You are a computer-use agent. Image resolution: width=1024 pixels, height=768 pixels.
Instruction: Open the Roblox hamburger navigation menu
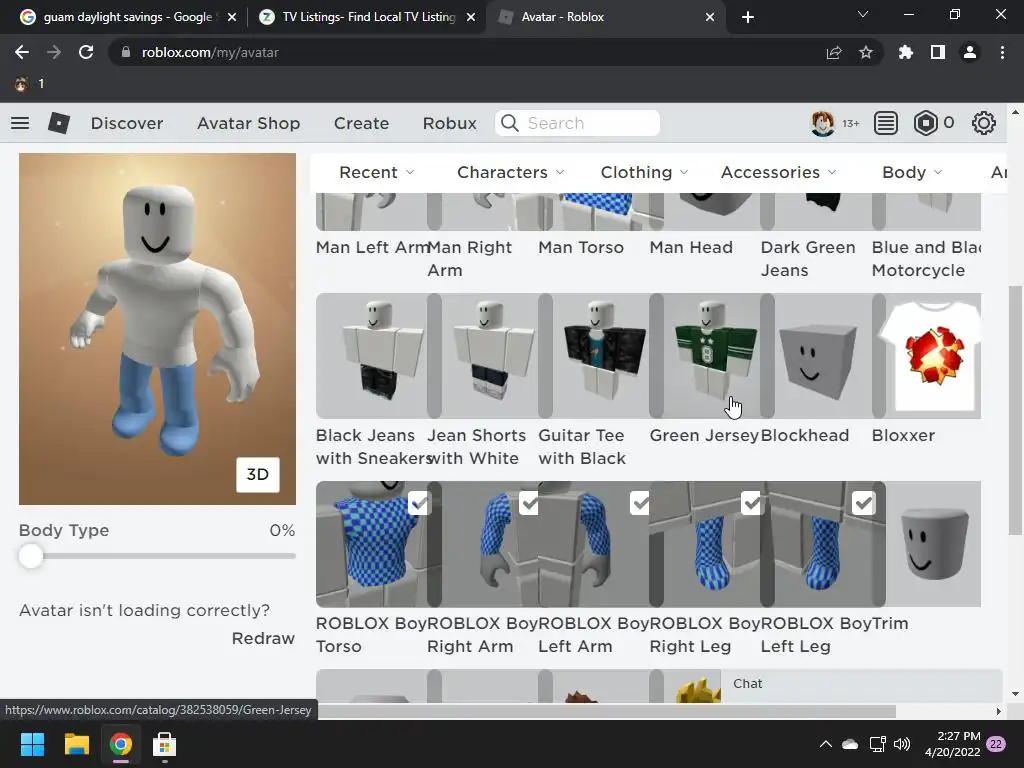(20, 123)
